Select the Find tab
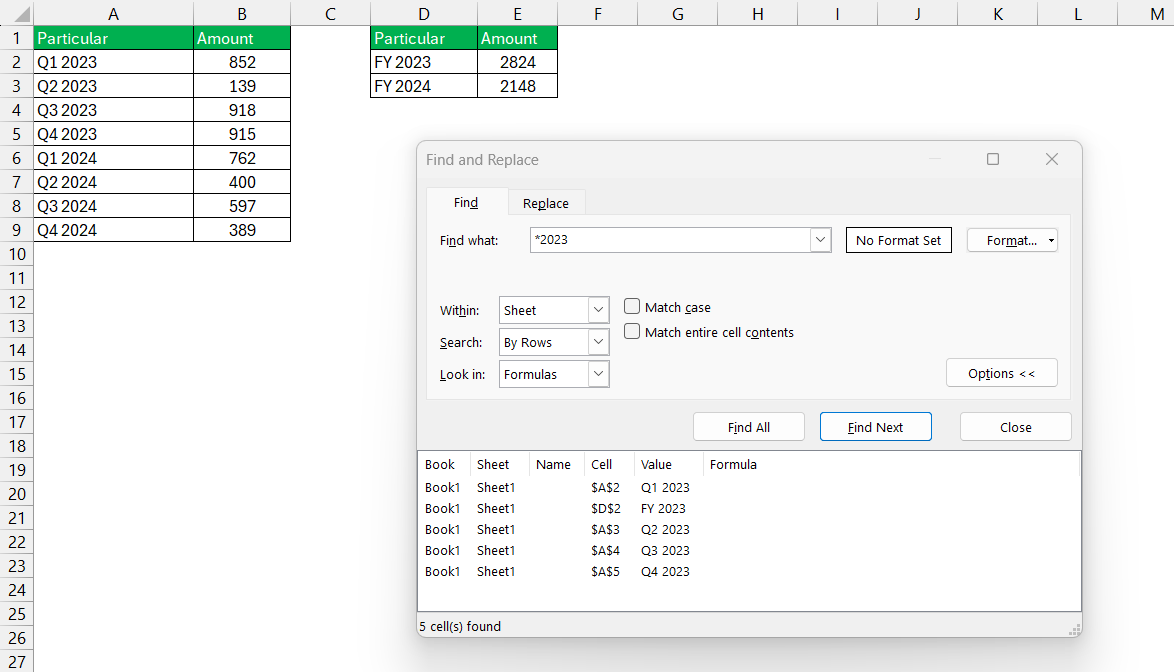The width and height of the screenshot is (1174, 672). point(466,202)
